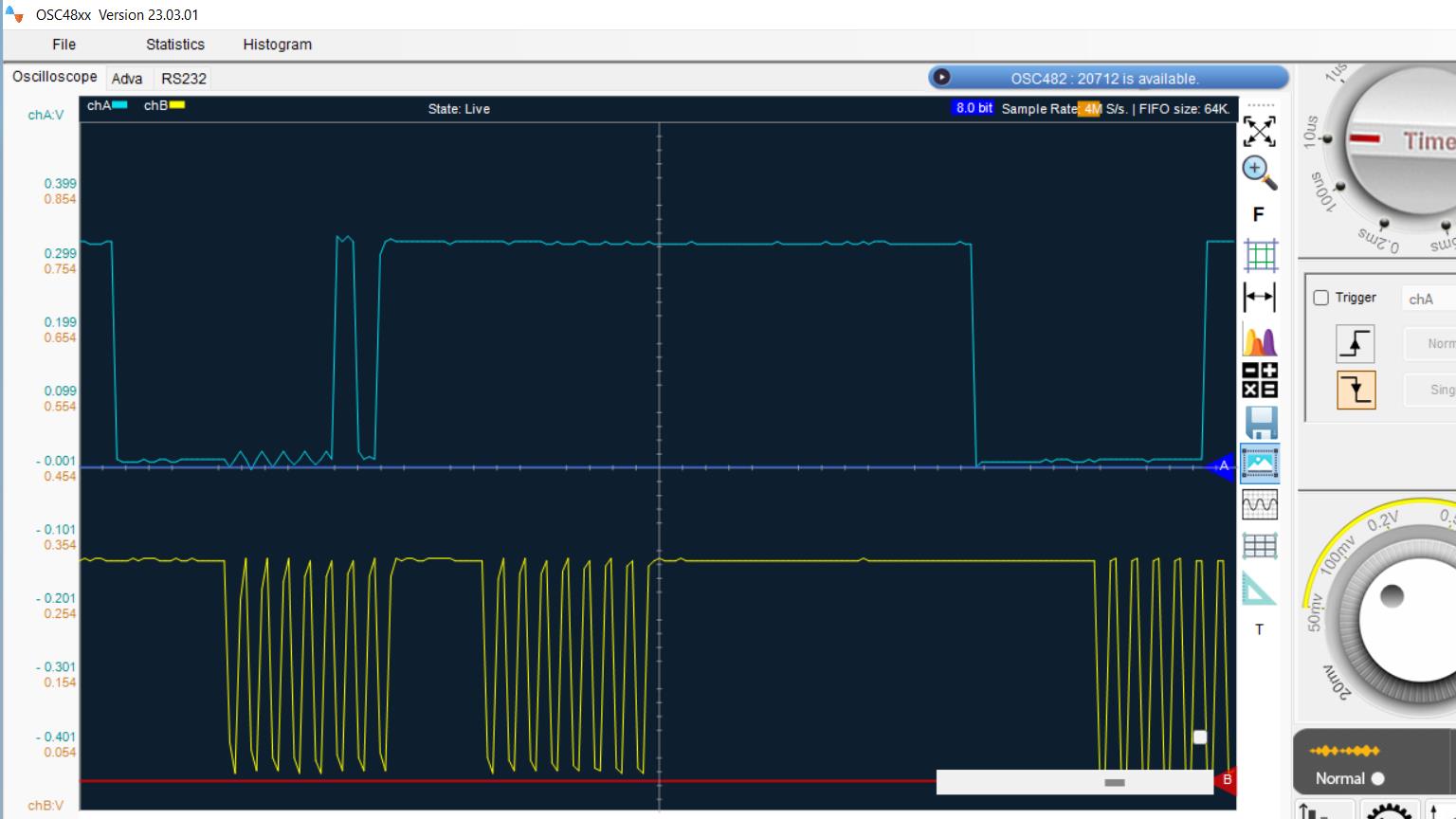Open the math calculator icon
1456x819 pixels.
[1260, 380]
